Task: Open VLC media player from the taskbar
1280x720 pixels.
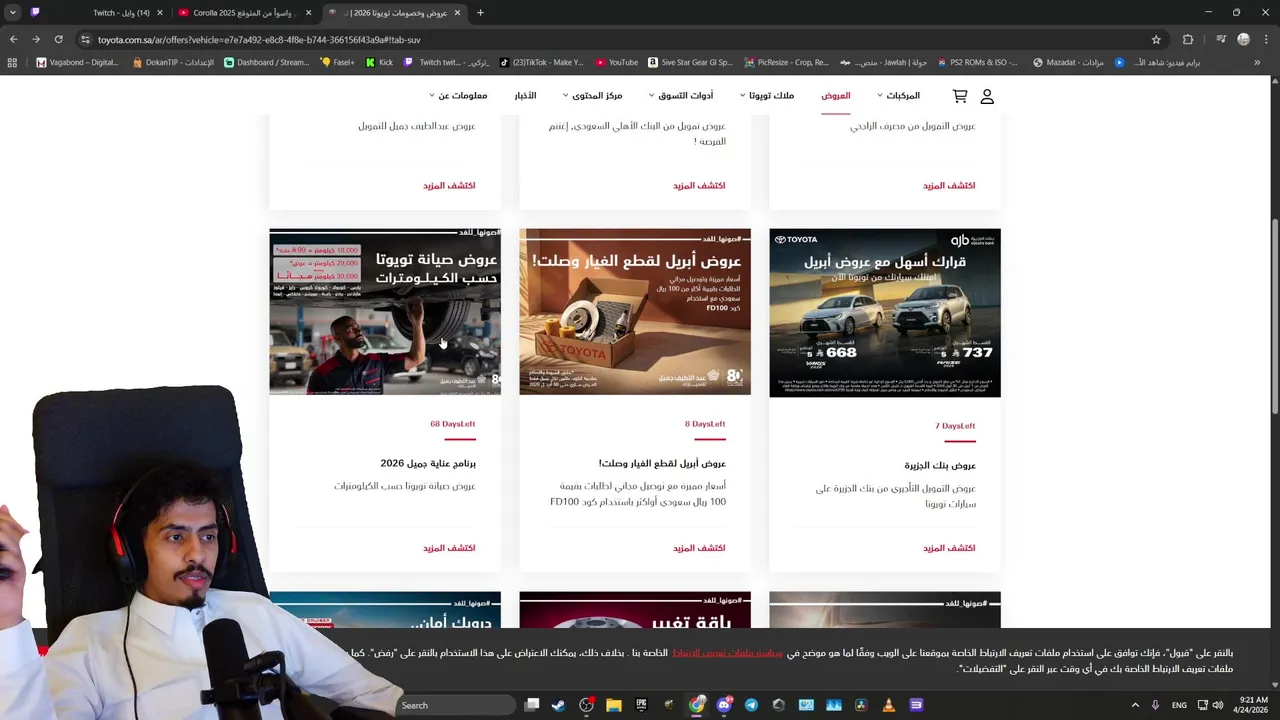Action: [x=888, y=705]
